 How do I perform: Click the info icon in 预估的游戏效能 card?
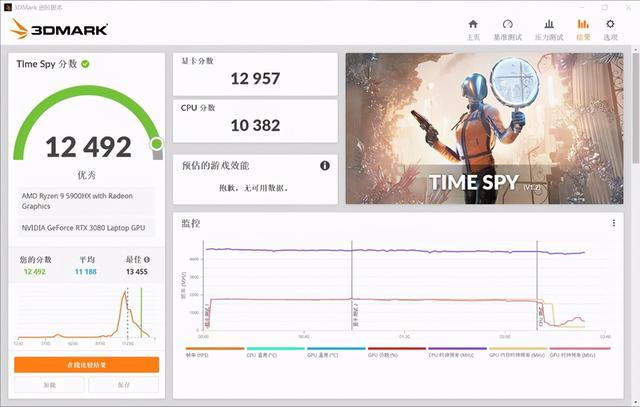pos(325,165)
